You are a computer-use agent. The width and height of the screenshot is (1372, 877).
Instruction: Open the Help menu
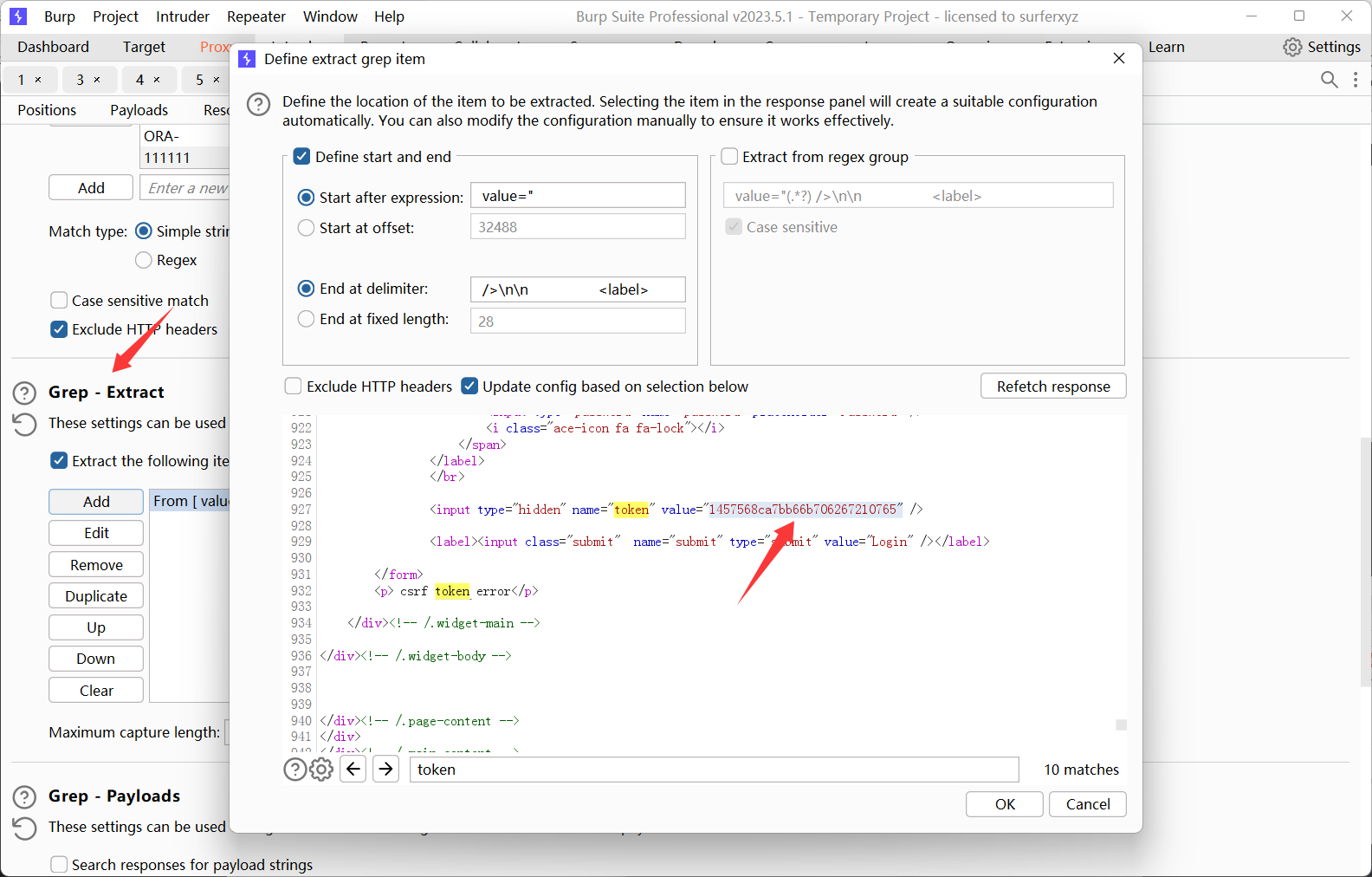[x=389, y=16]
